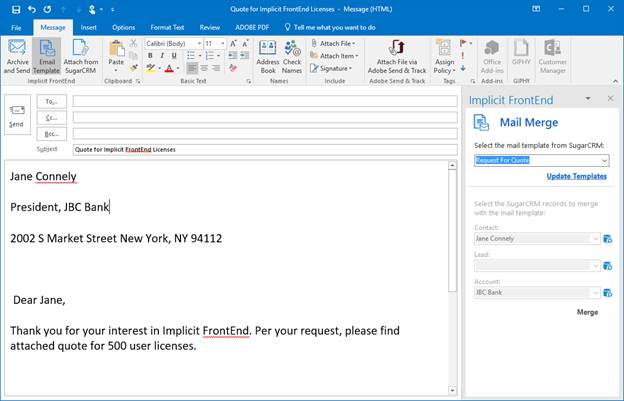Click the Update Templates link
Viewport: 624px width, 401px height.
pyautogui.click(x=576, y=176)
